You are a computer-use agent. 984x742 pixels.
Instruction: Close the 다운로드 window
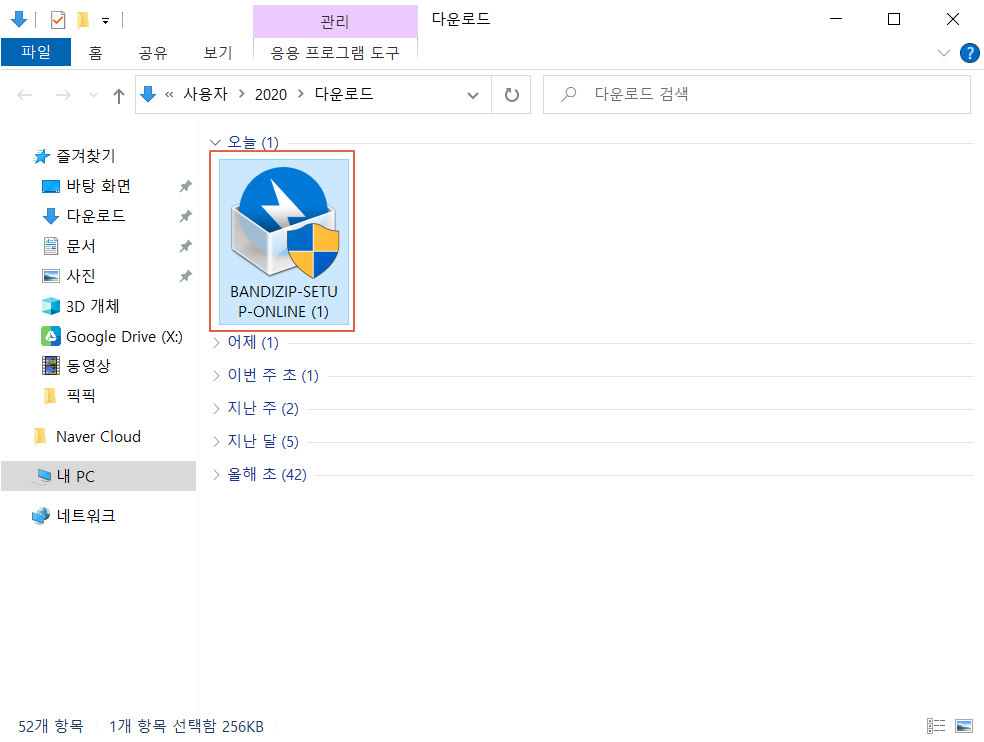tap(953, 19)
